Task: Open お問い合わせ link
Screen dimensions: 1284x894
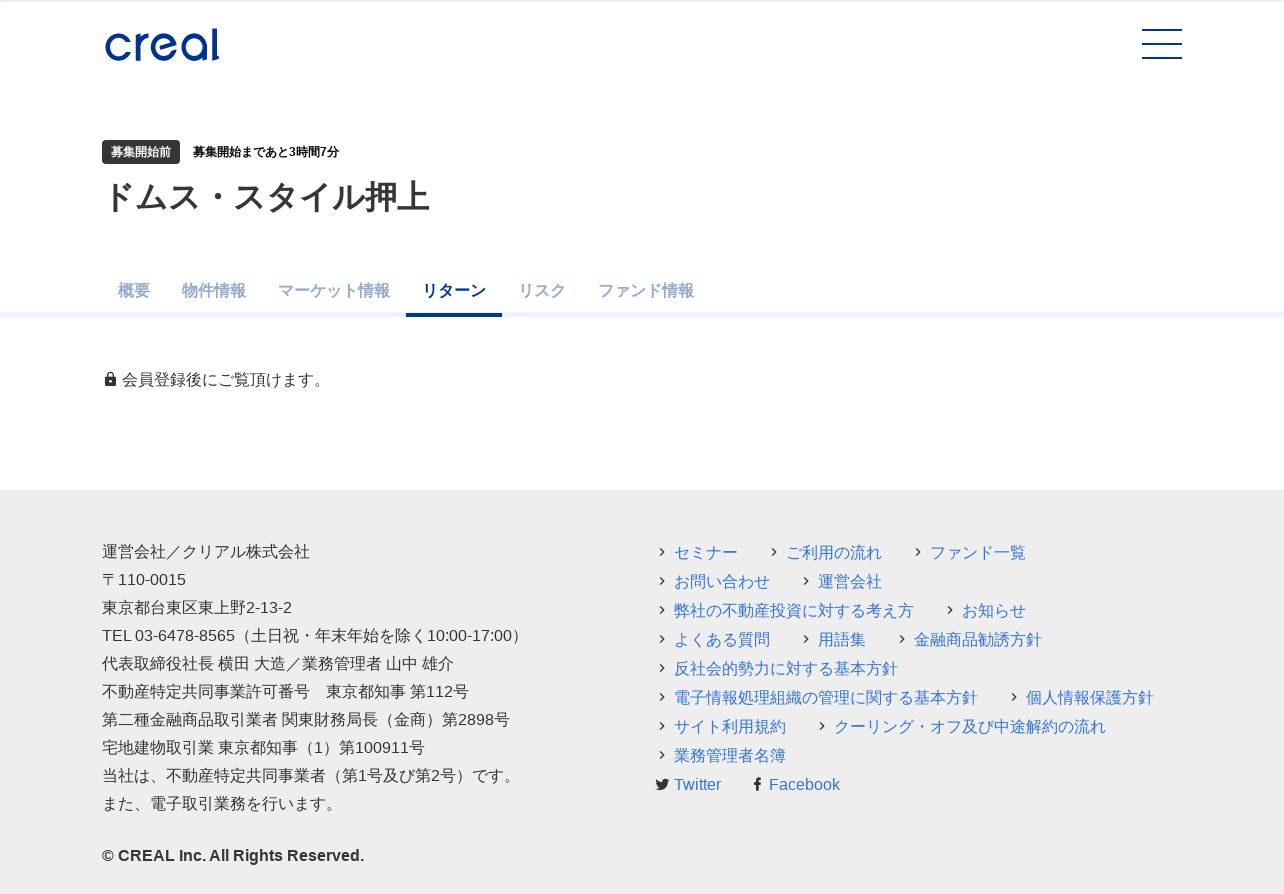Action: (x=722, y=582)
